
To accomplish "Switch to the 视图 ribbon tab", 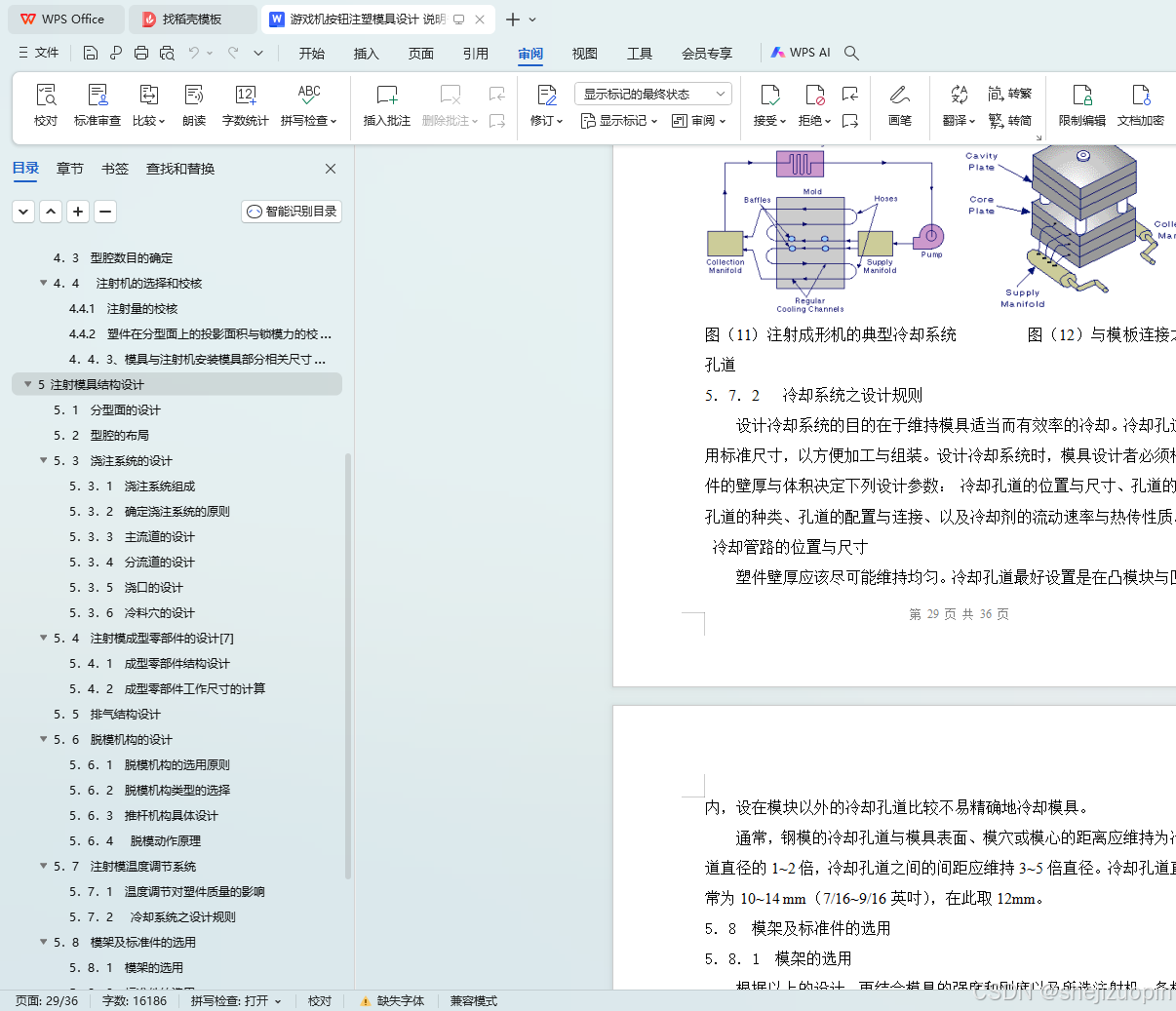I will click(585, 54).
